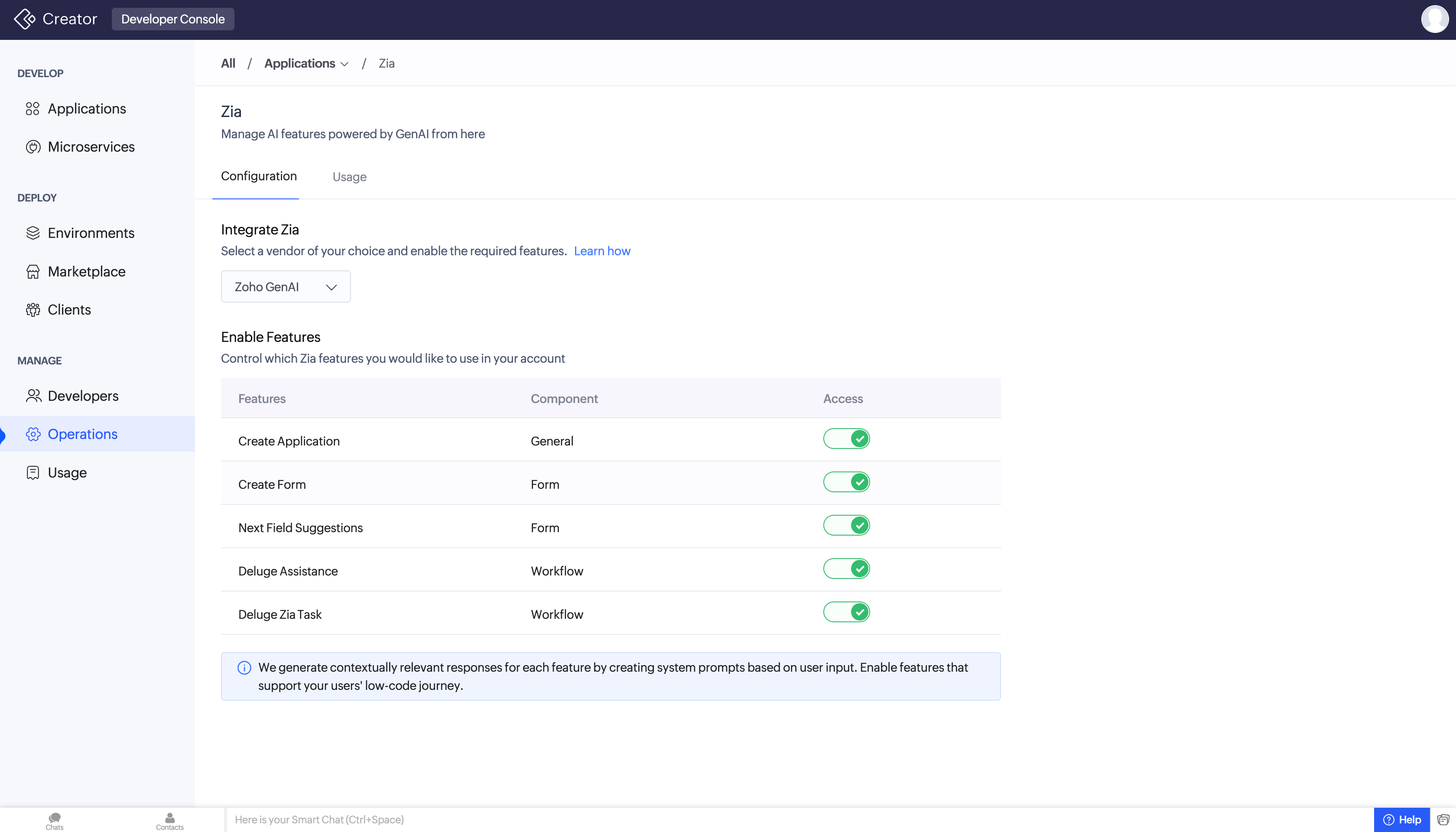Click the Applications grid icon in sidebar
Viewport: 1456px width, 832px height.
pos(32,109)
